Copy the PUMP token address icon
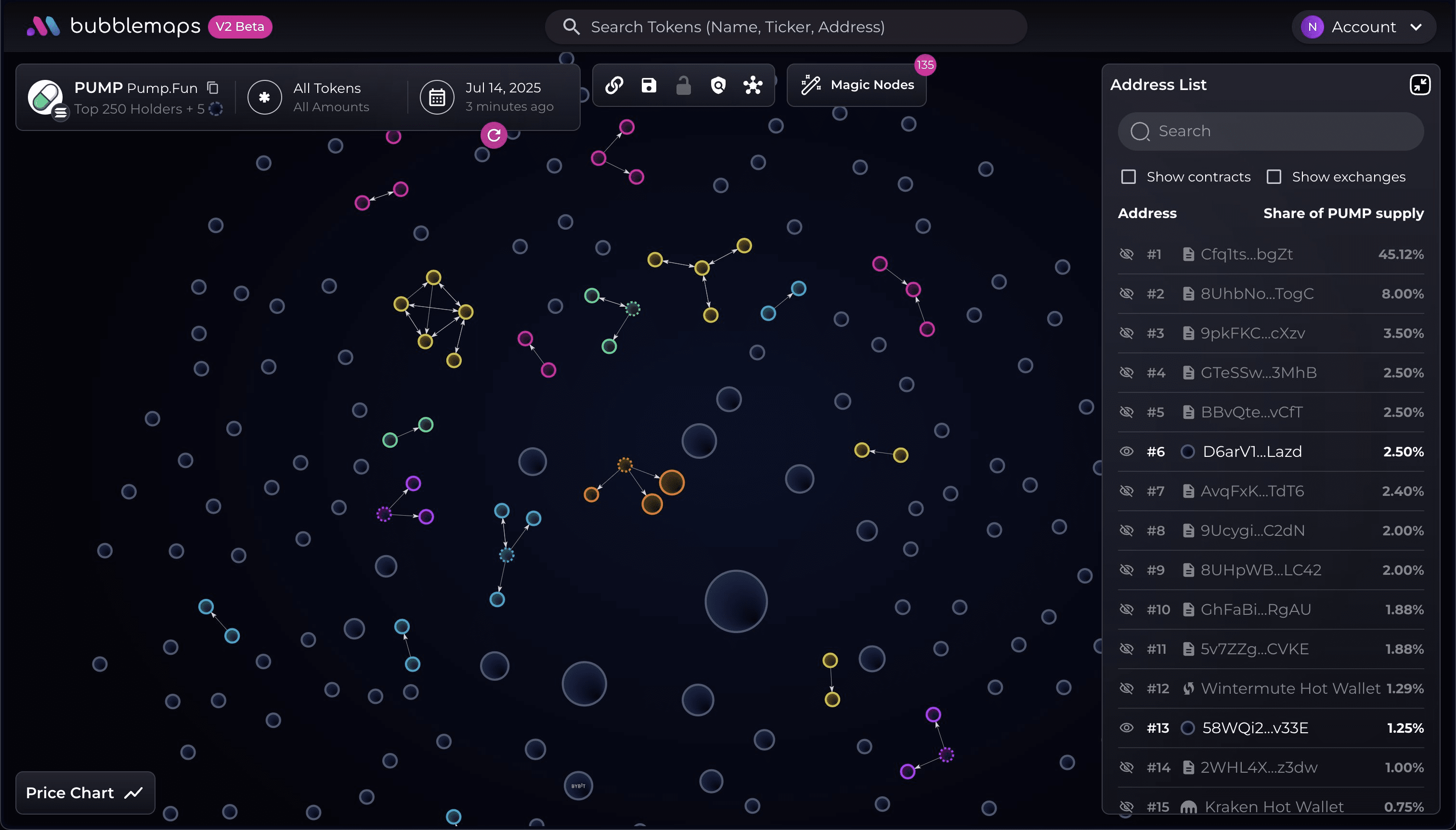Viewport: 1456px width, 830px height. coord(213,88)
